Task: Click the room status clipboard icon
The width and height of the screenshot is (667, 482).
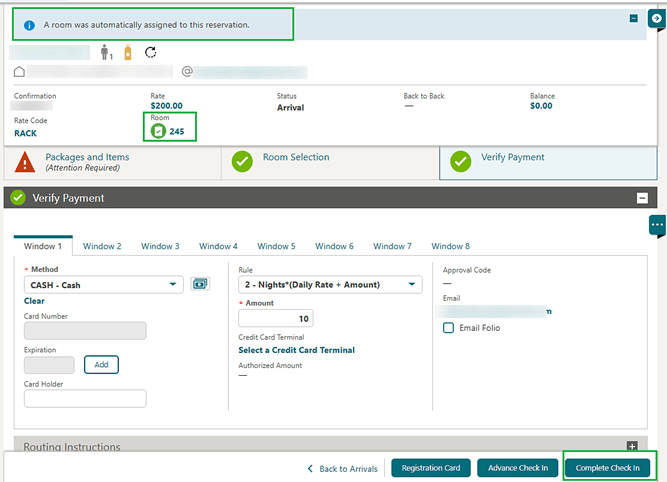Action: click(158, 131)
